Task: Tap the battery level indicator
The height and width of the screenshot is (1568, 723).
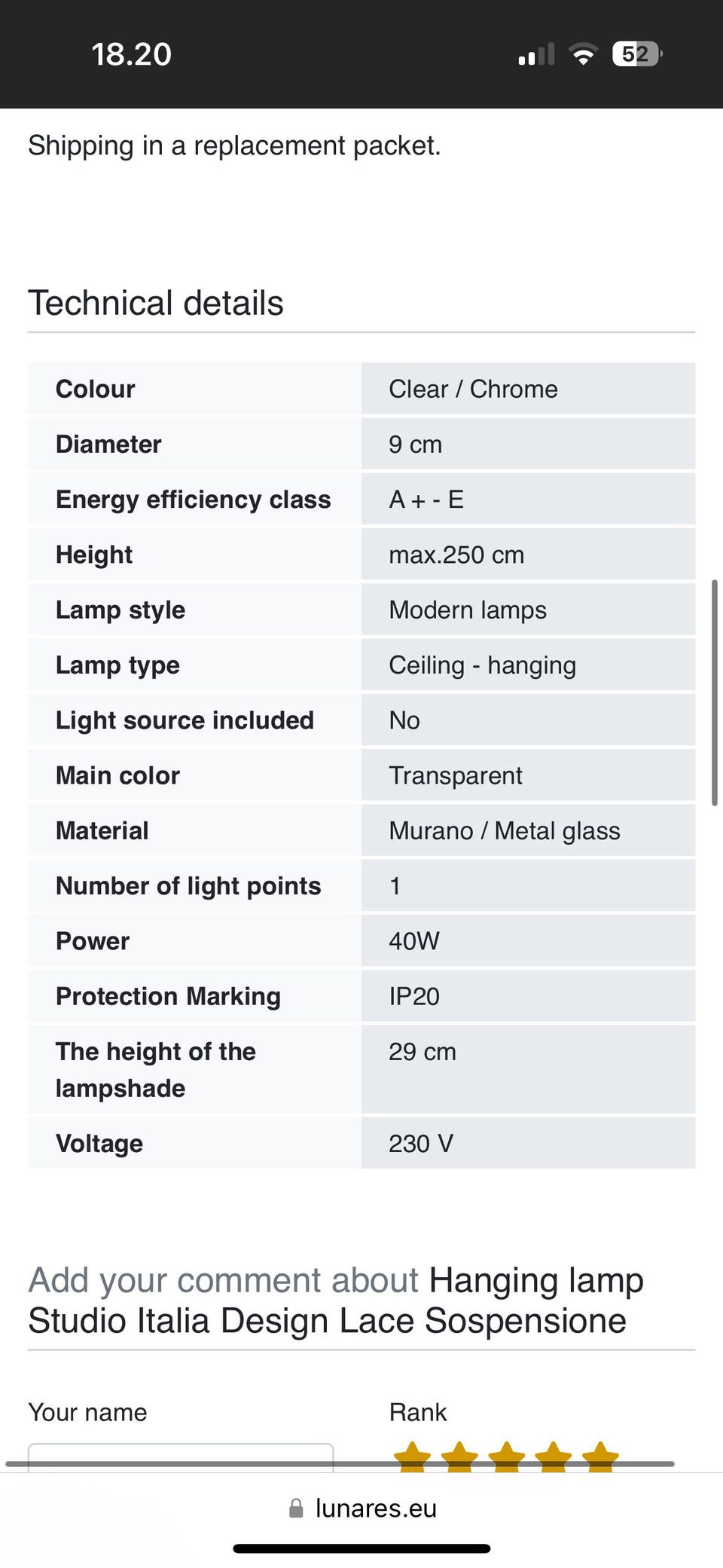Action: click(x=637, y=54)
